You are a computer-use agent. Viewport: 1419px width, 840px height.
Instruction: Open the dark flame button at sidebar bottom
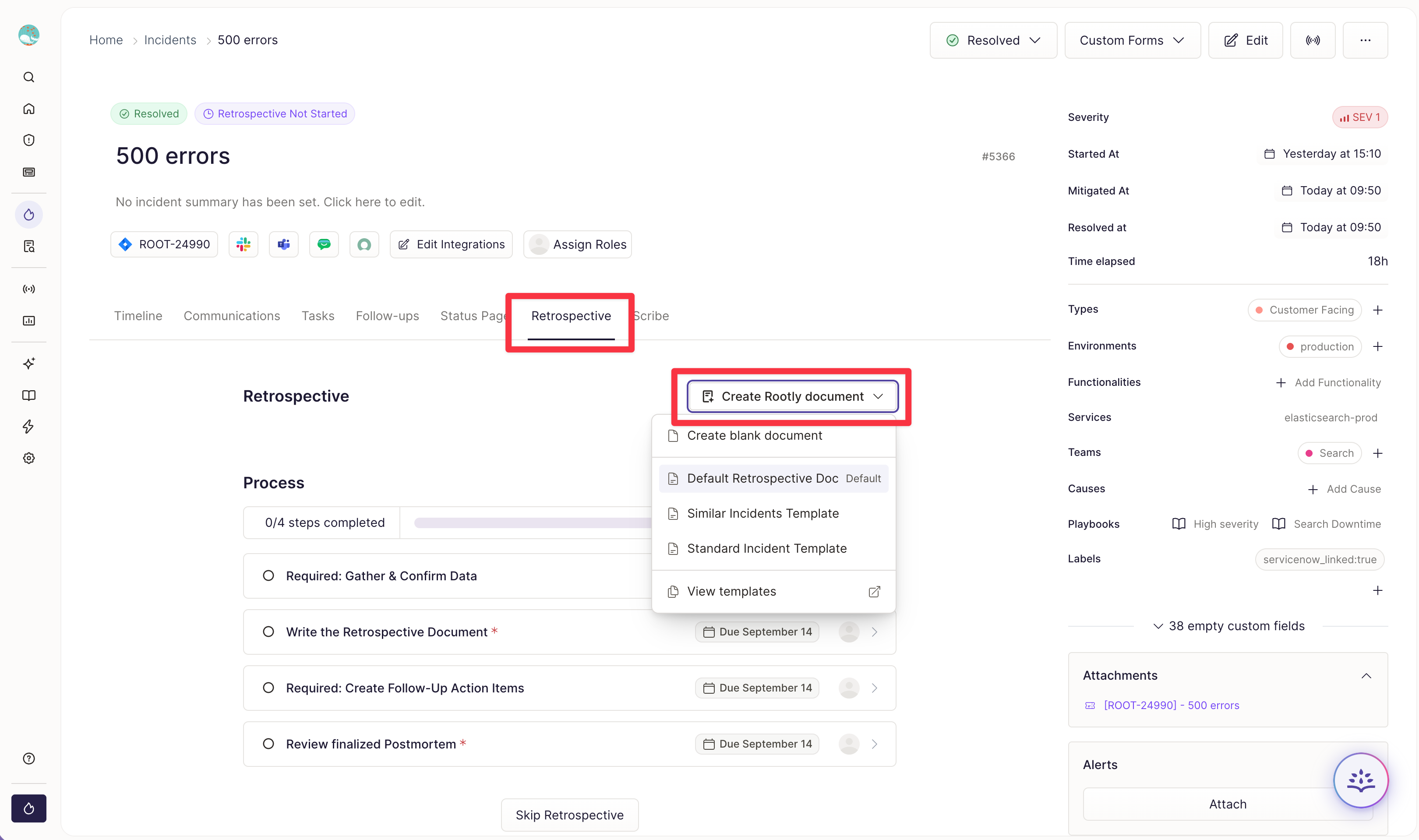tap(29, 808)
